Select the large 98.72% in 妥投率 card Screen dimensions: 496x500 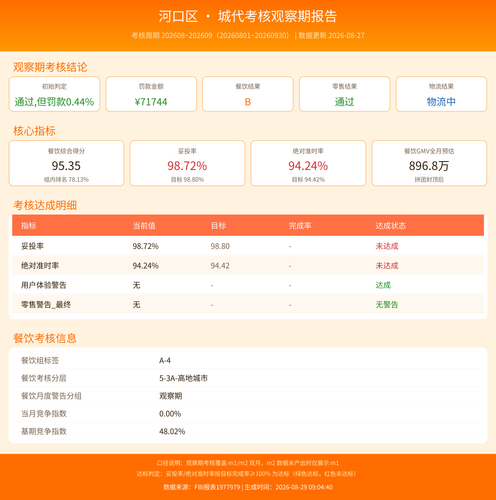pyautogui.click(x=187, y=166)
